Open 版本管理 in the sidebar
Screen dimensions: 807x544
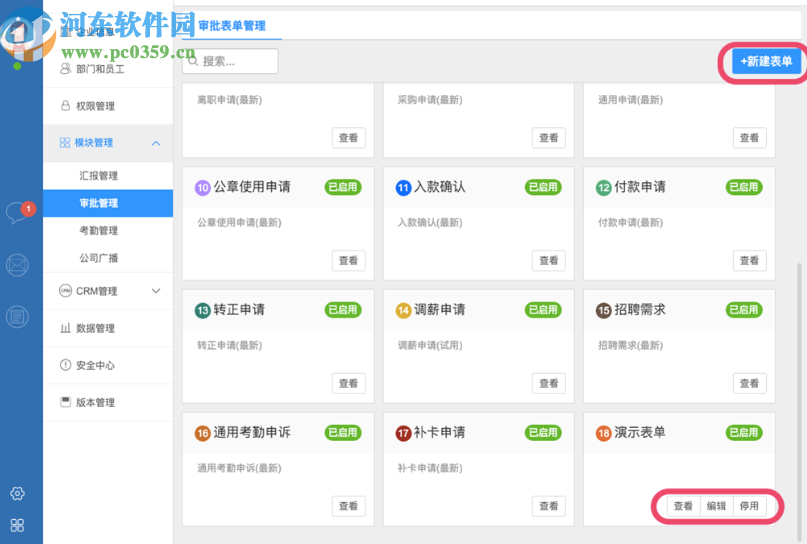pyautogui.click(x=108, y=402)
